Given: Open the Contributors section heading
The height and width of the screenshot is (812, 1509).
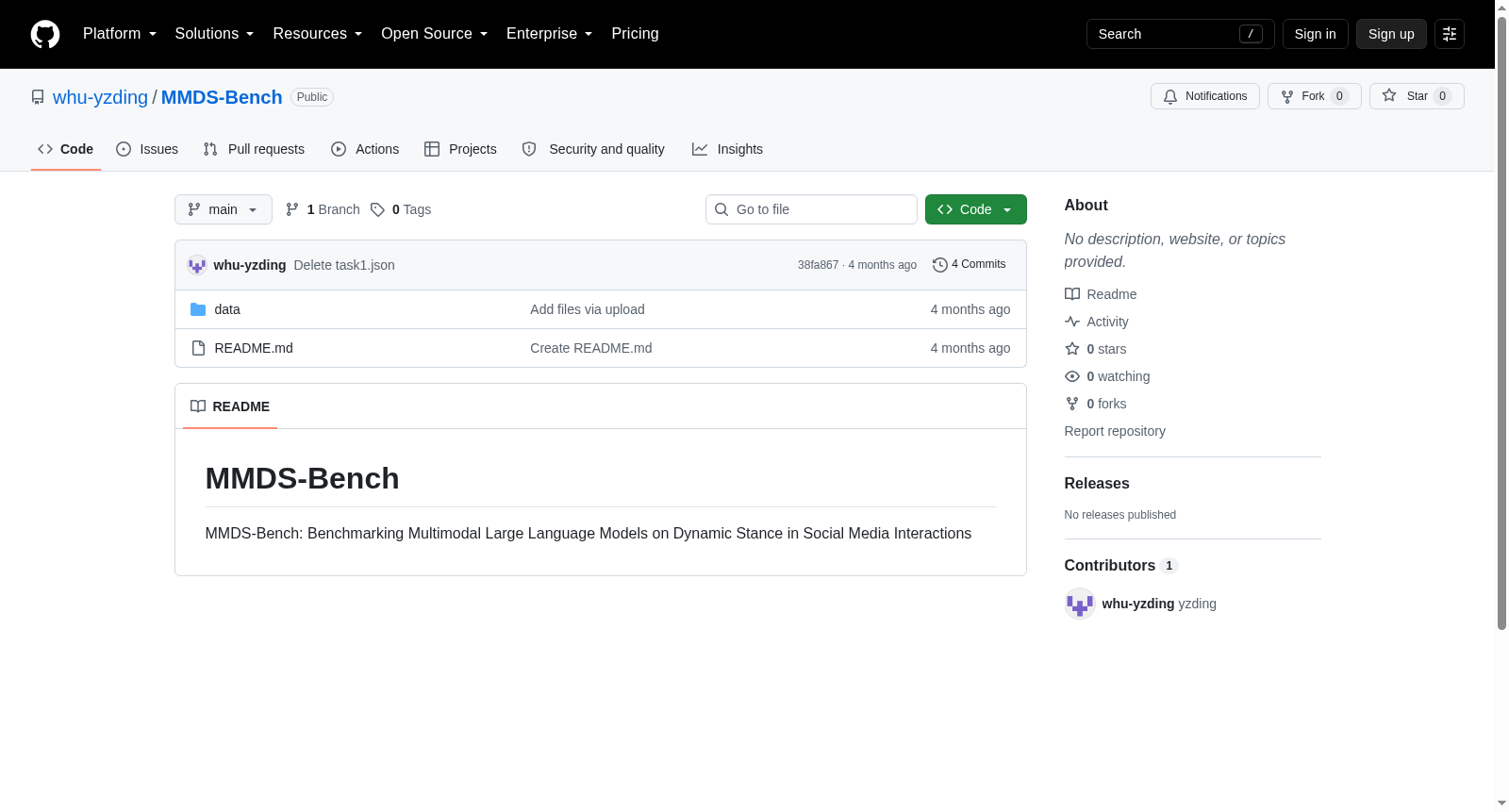Looking at the screenshot, I should [x=1121, y=565].
